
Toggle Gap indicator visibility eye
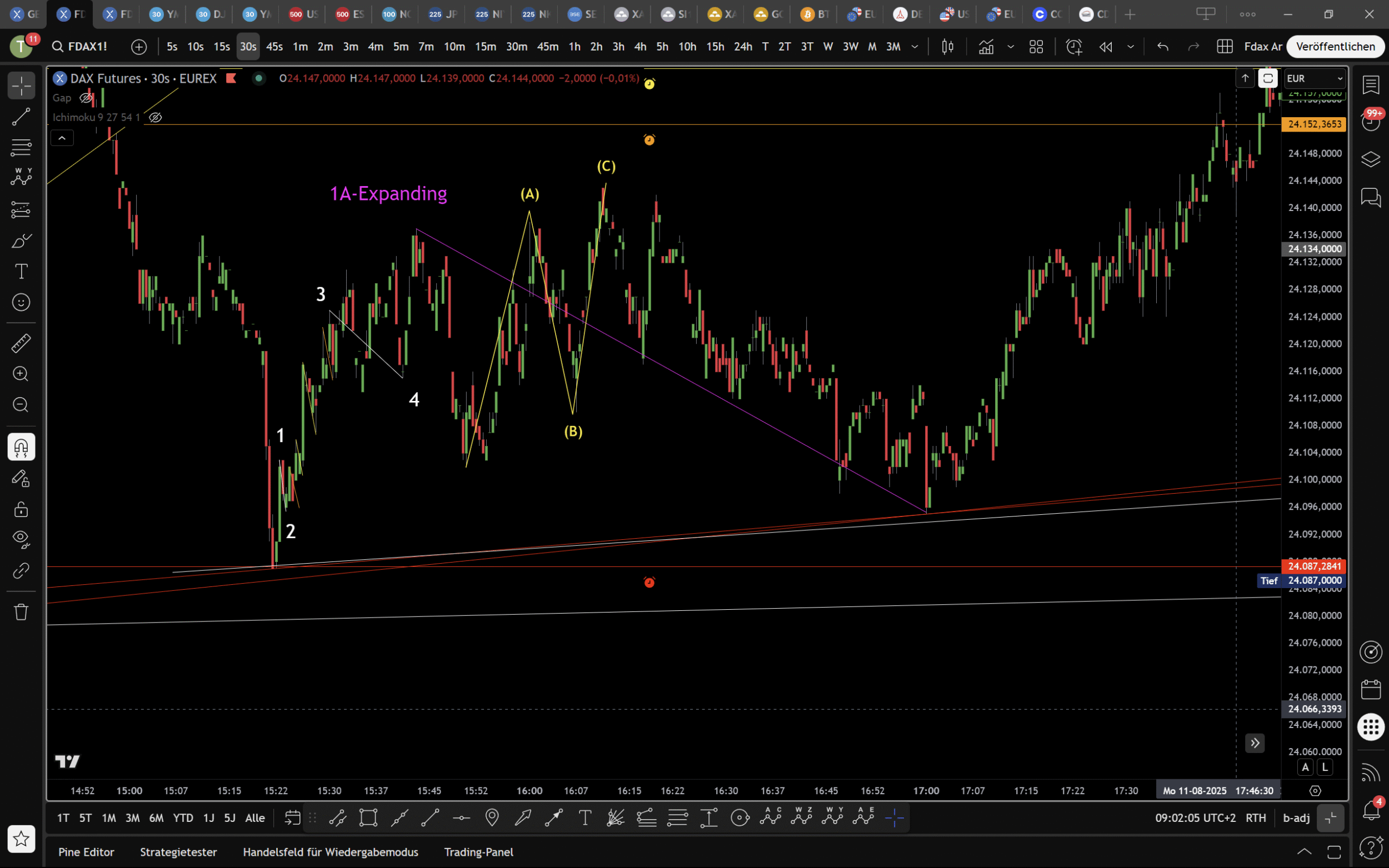pos(86,98)
